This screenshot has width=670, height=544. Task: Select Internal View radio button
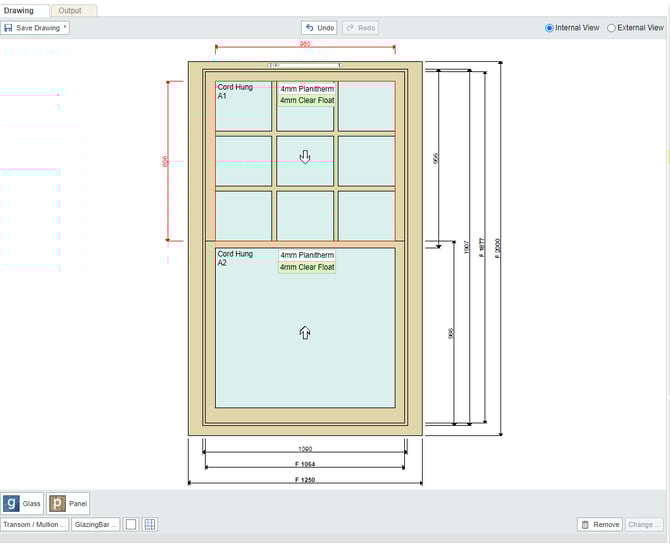point(550,28)
